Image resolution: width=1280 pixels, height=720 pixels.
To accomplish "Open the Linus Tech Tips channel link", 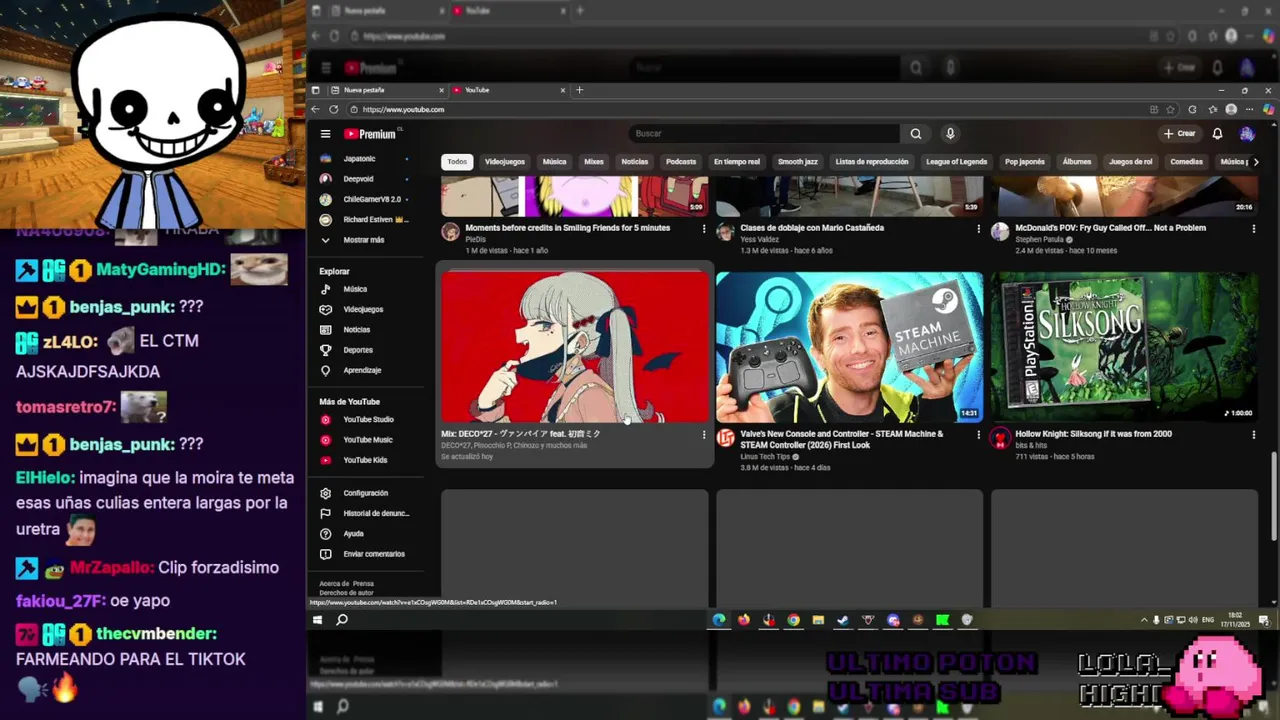I will tap(765, 457).
